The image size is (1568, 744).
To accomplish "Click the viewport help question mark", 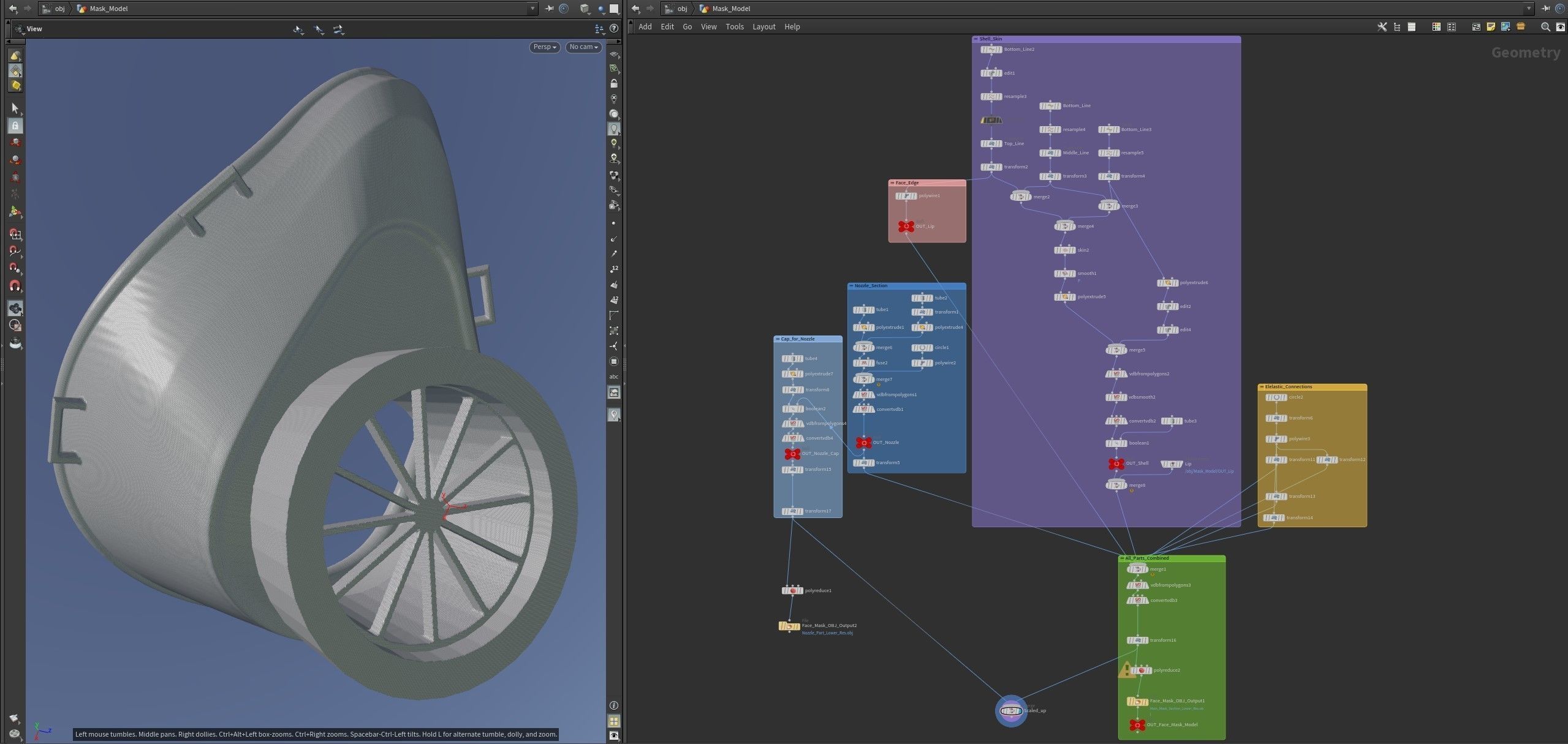I will coord(614,28).
